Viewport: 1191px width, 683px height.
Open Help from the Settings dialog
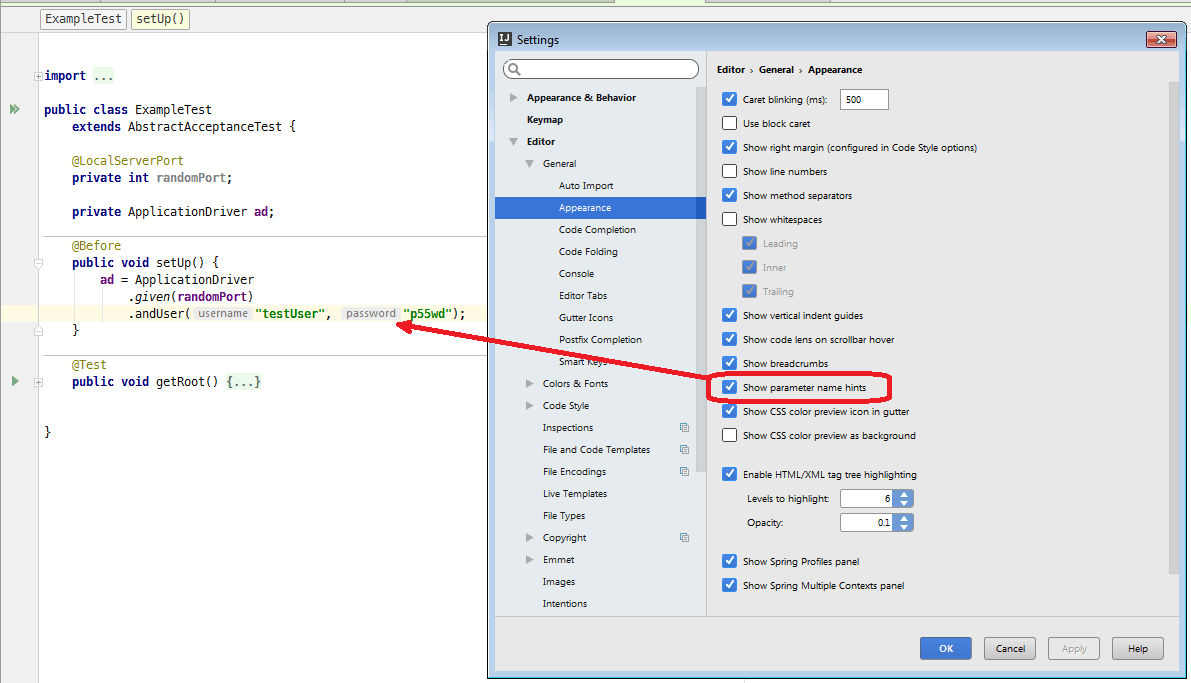point(1137,648)
